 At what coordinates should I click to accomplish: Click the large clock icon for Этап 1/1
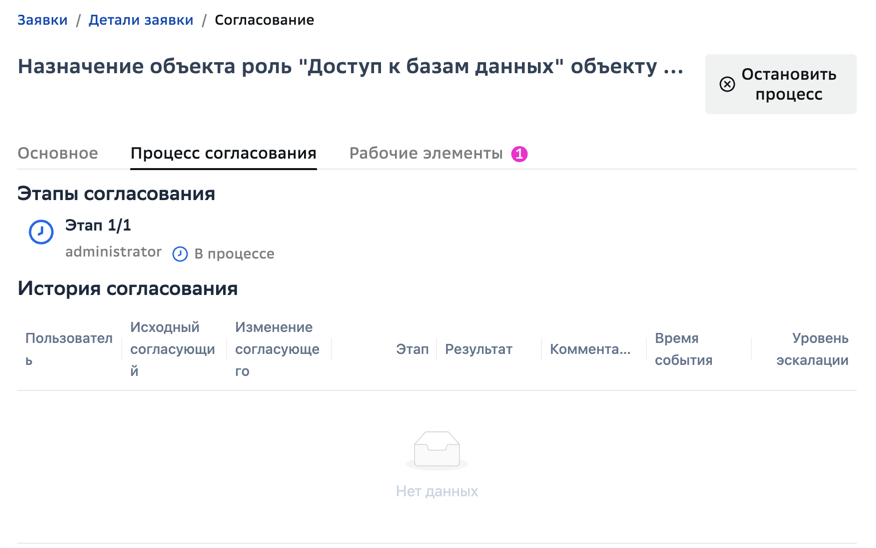(x=41, y=232)
